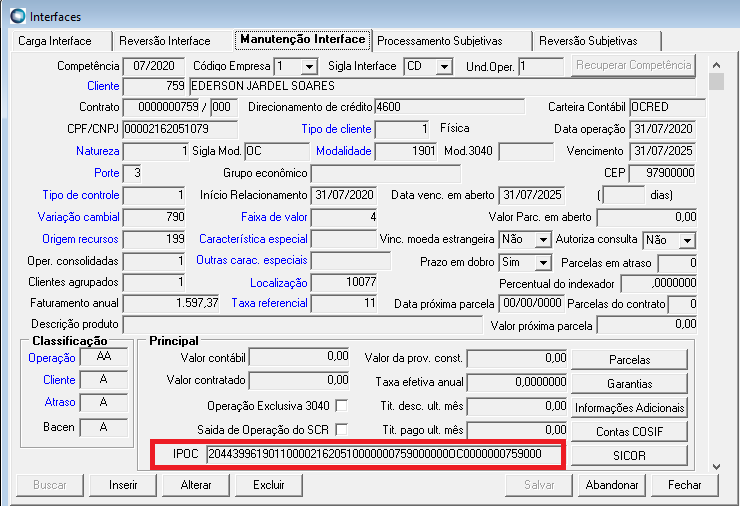Open the Natureza lookup link
740x506 pixels.
pyautogui.click(x=97, y=151)
